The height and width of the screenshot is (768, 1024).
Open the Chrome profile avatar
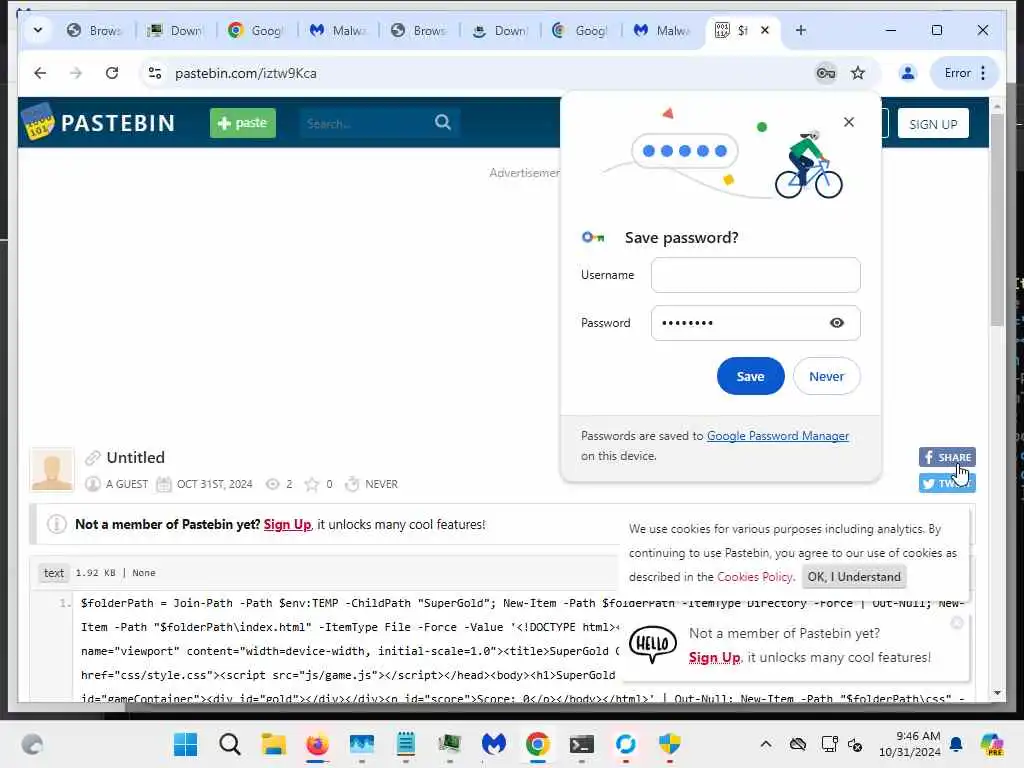click(x=908, y=73)
